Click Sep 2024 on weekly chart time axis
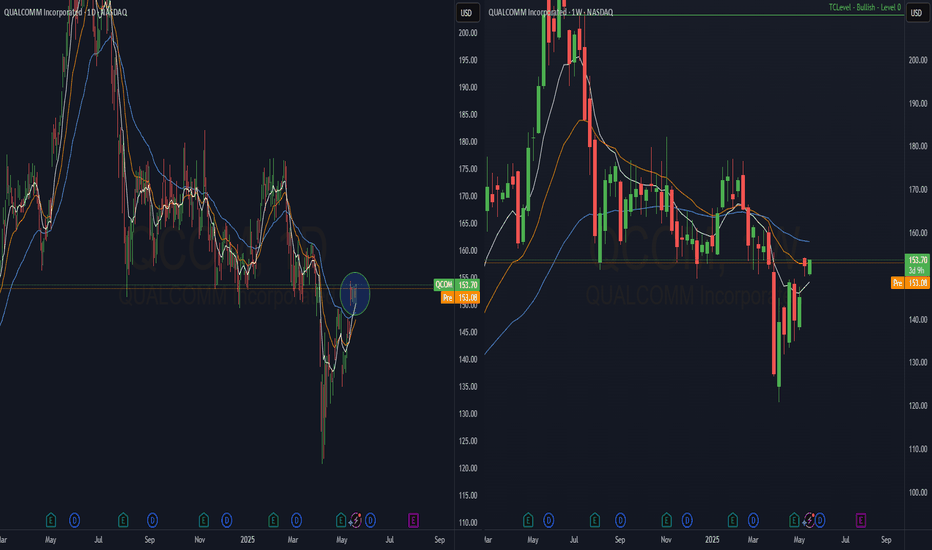Viewport: 932px width, 550px height. 620,540
